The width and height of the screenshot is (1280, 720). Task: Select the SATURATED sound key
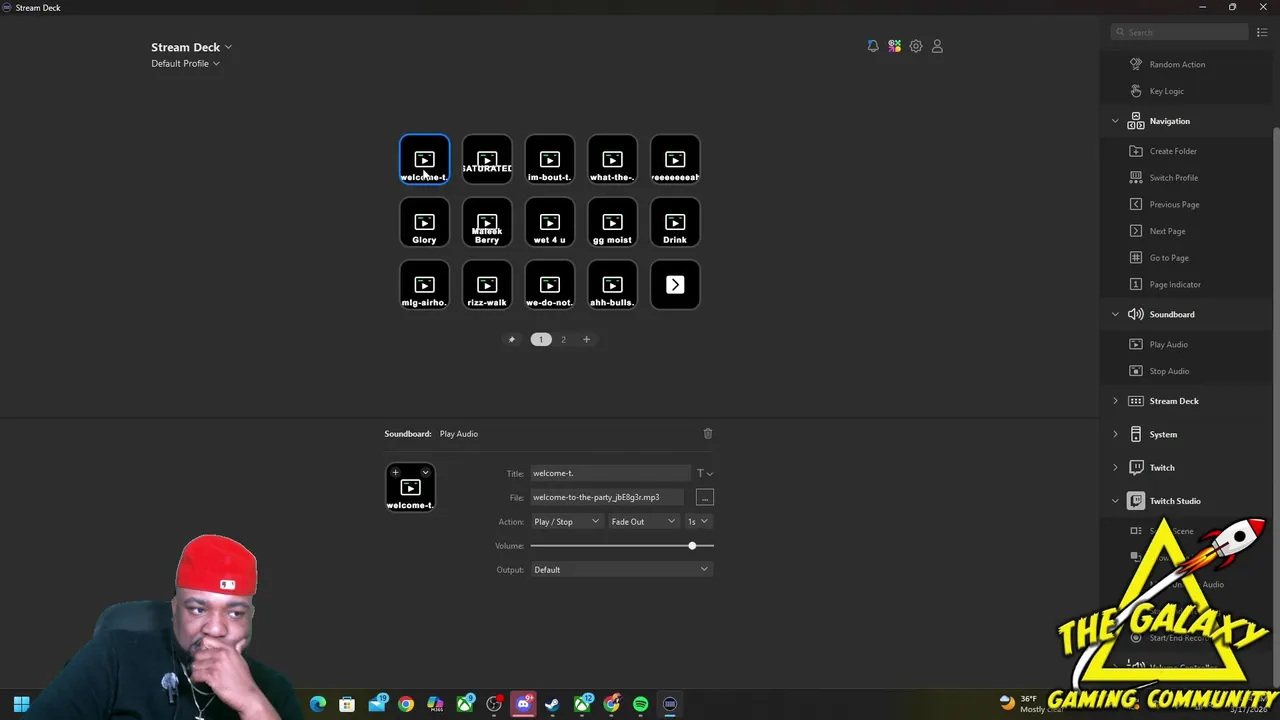tap(487, 160)
